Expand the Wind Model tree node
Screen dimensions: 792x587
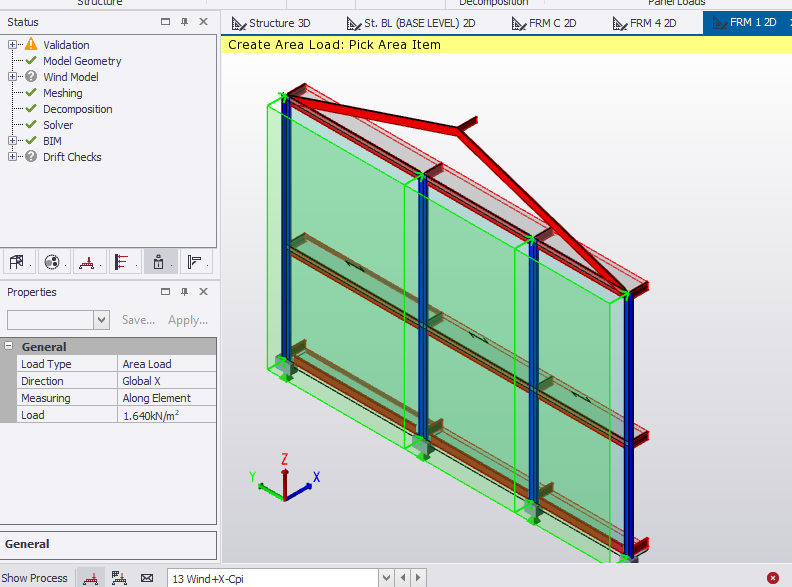point(12,77)
